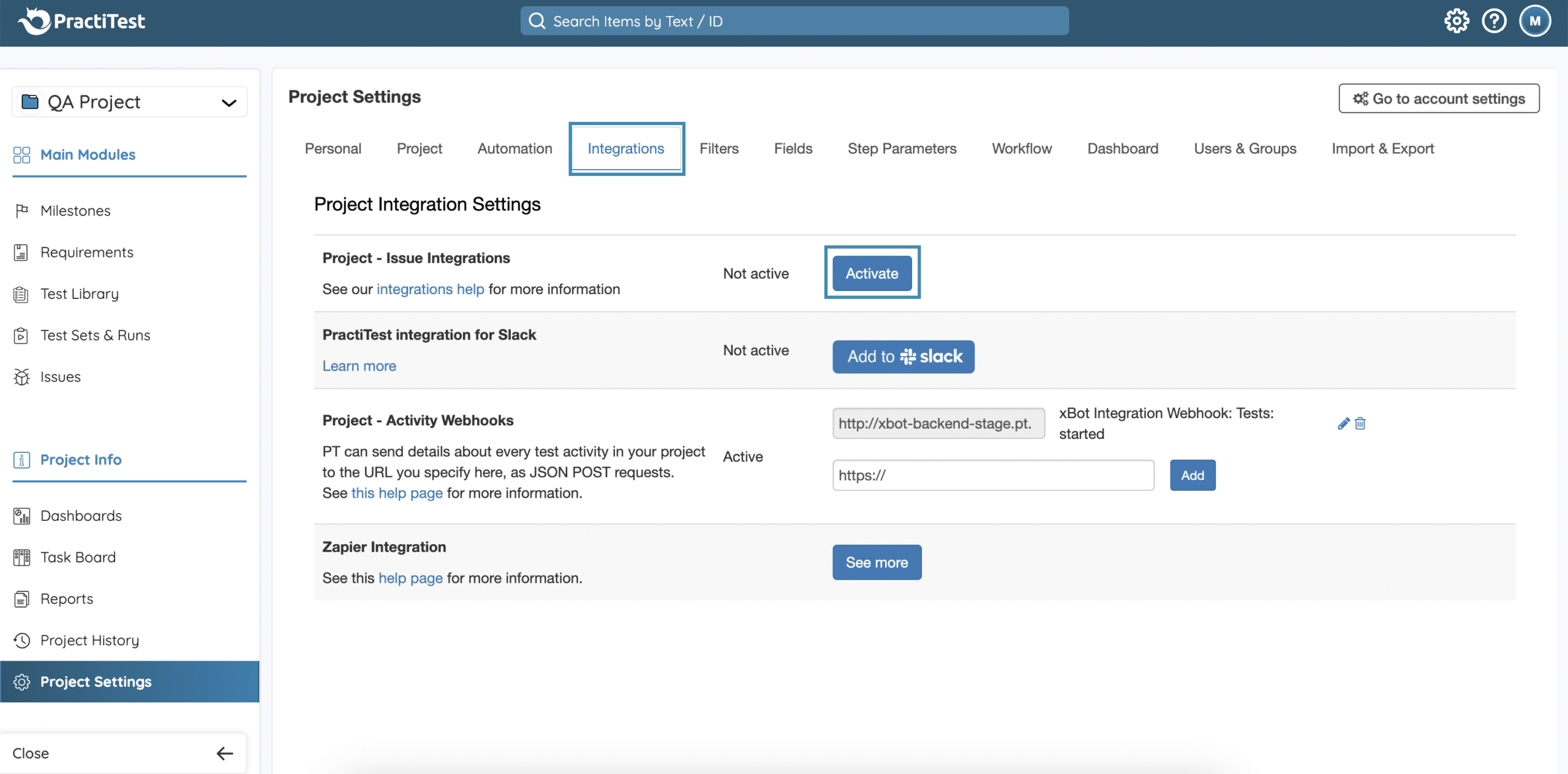Activate Project Issue Integrations
The image size is (1568, 774).
coord(872,273)
